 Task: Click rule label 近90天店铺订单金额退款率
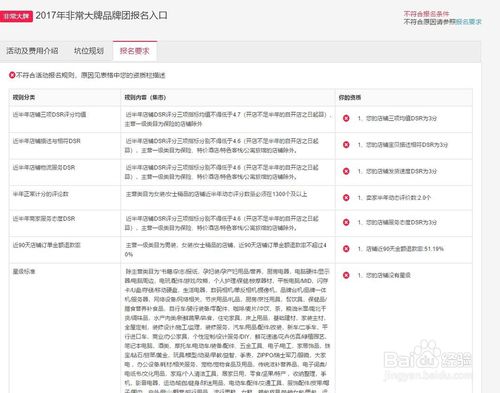point(46,245)
